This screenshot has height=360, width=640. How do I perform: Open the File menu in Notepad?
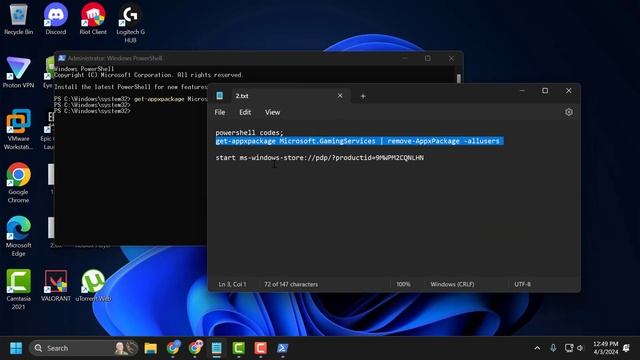tap(220, 112)
